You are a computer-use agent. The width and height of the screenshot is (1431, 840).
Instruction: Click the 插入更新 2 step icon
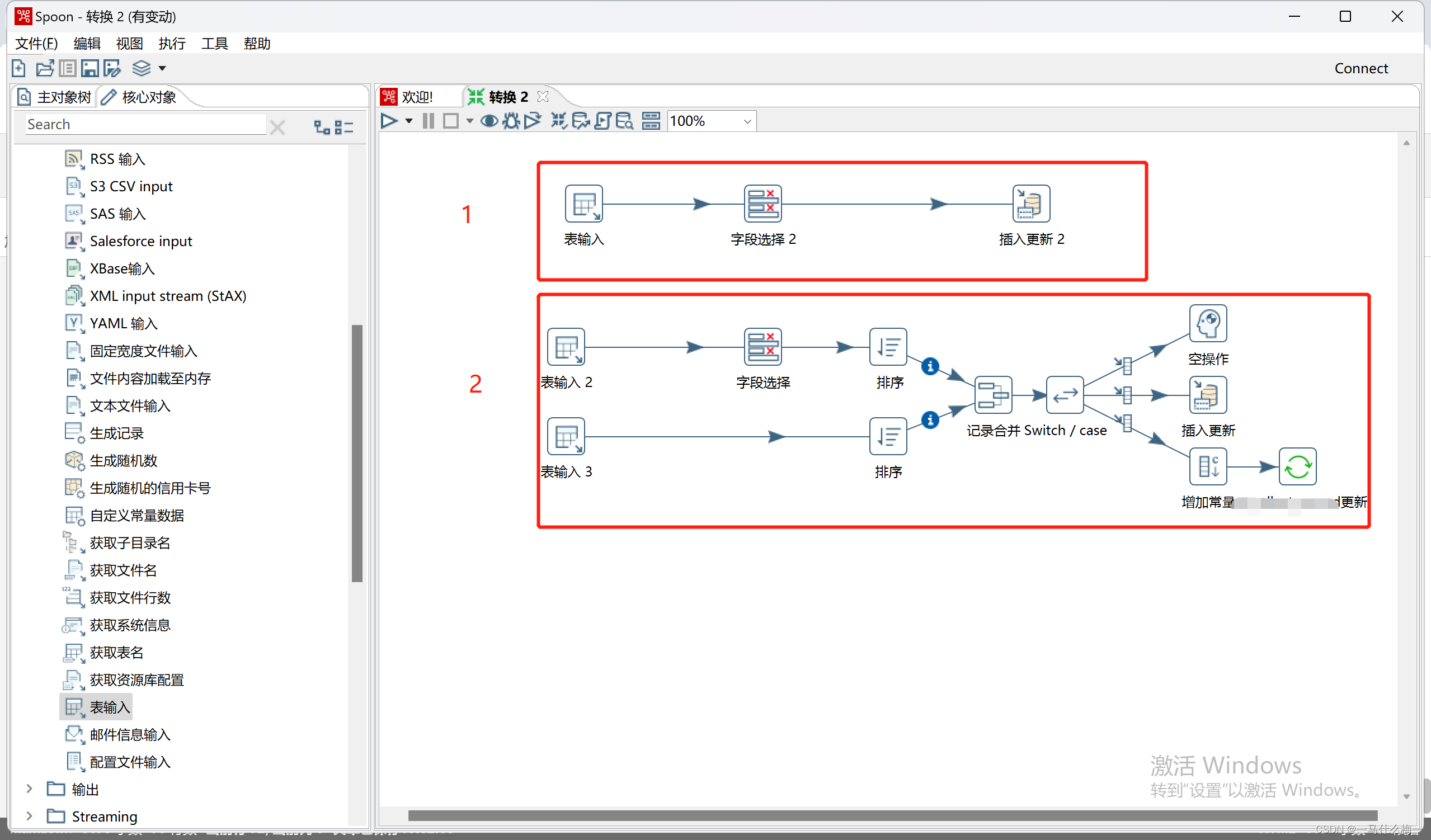pyautogui.click(x=1031, y=204)
